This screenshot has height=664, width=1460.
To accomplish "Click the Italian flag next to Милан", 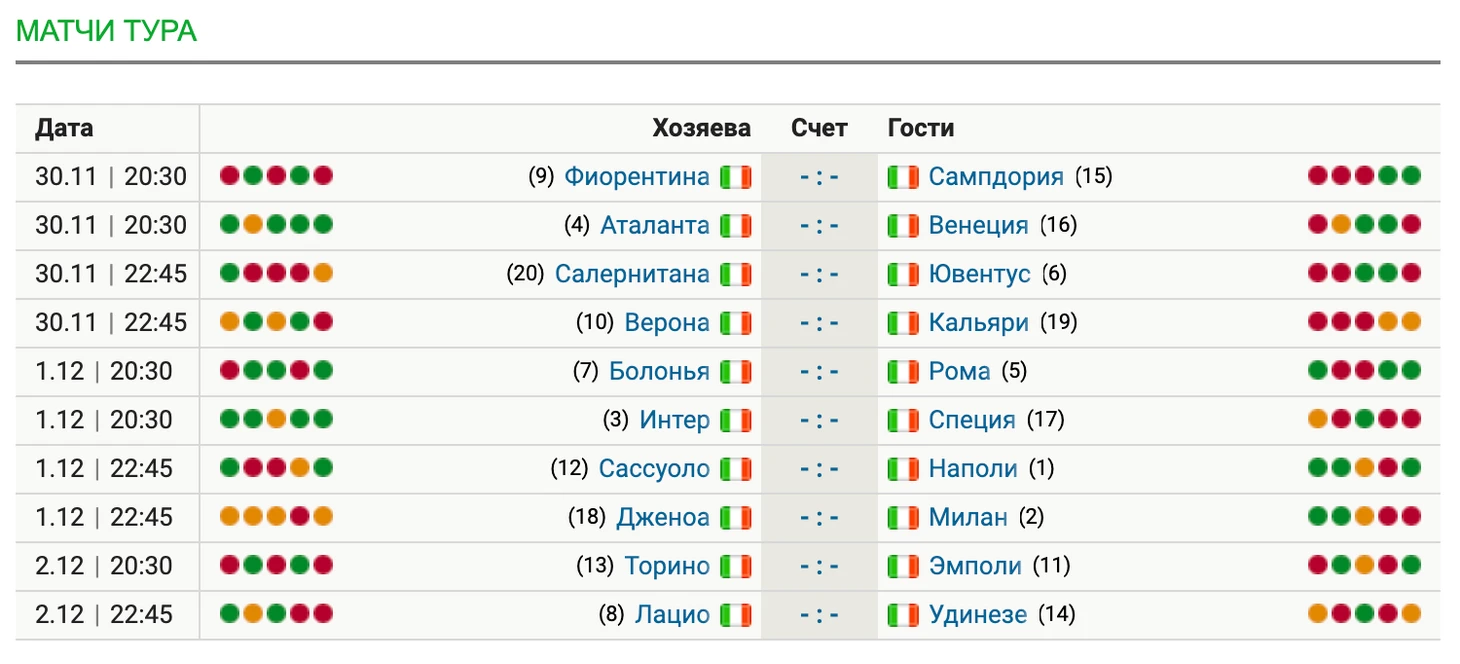I will click(903, 518).
